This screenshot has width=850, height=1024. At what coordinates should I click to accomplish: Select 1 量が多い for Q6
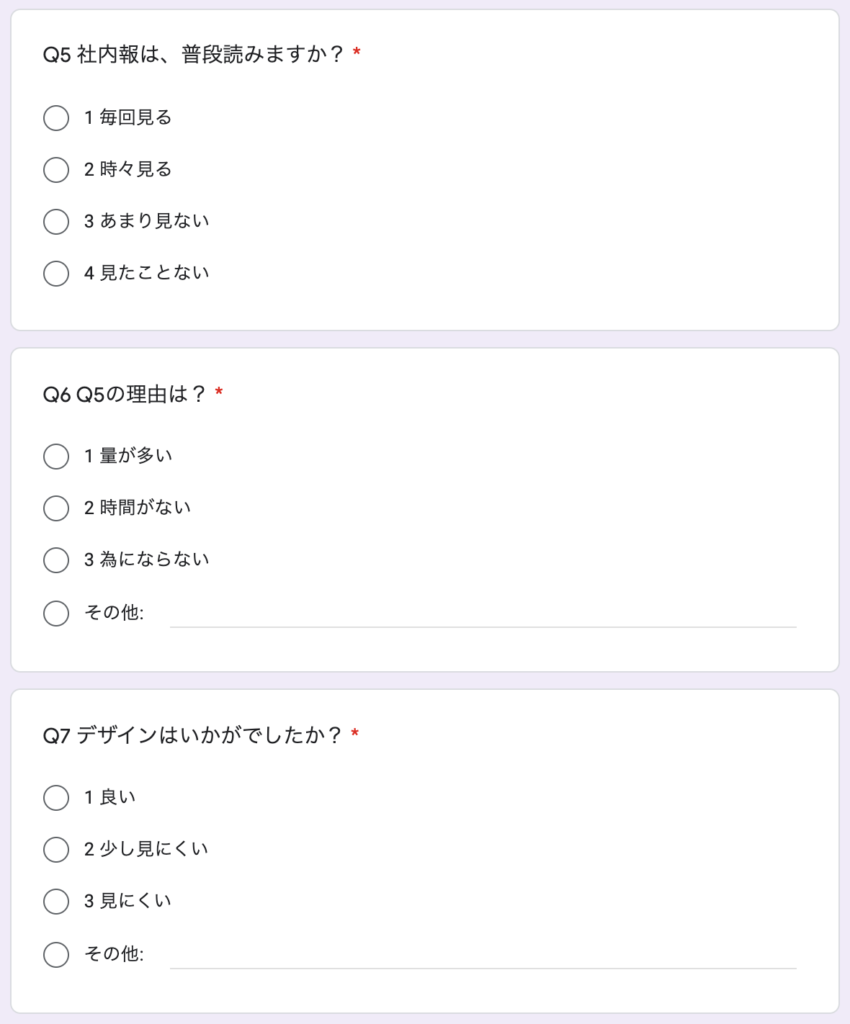(56, 456)
